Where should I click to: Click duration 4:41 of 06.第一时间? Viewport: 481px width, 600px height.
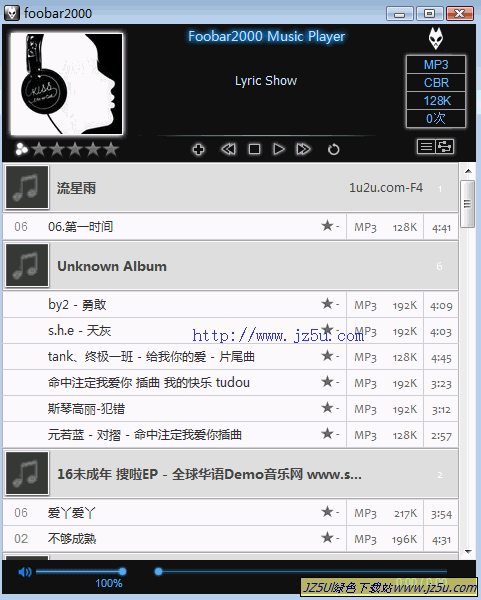pyautogui.click(x=441, y=228)
